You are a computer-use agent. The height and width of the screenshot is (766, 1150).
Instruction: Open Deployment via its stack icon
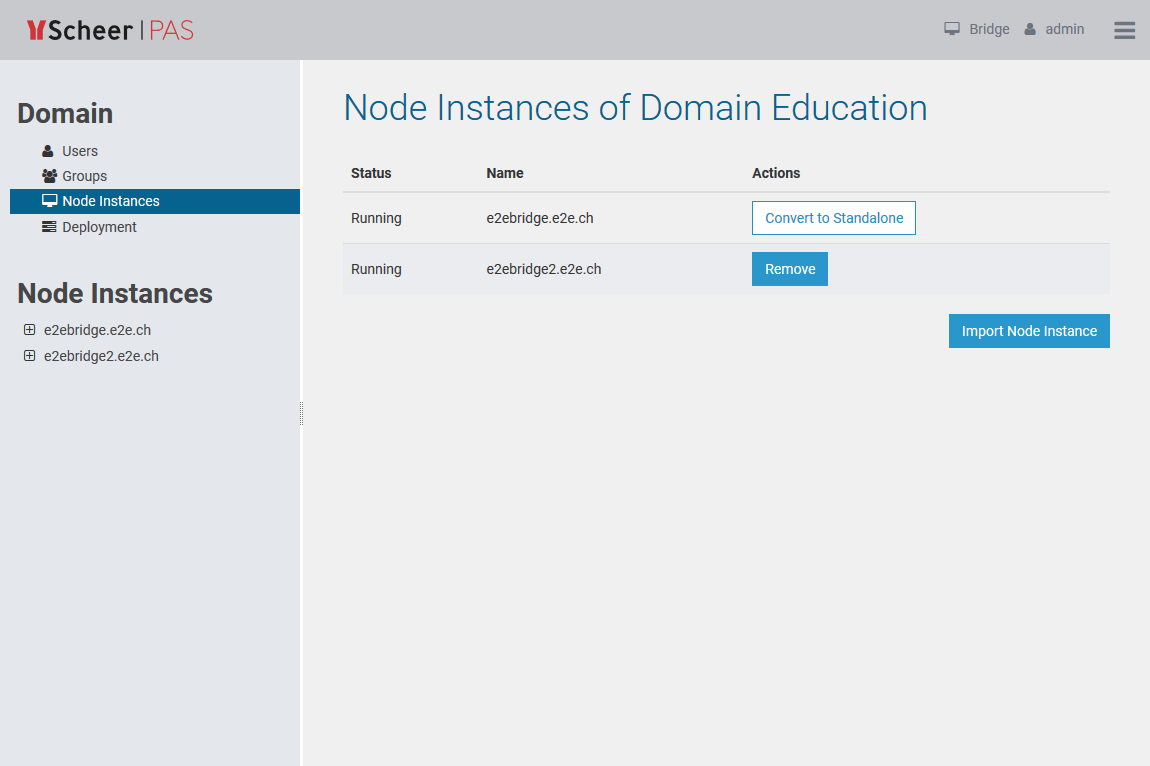[48, 226]
